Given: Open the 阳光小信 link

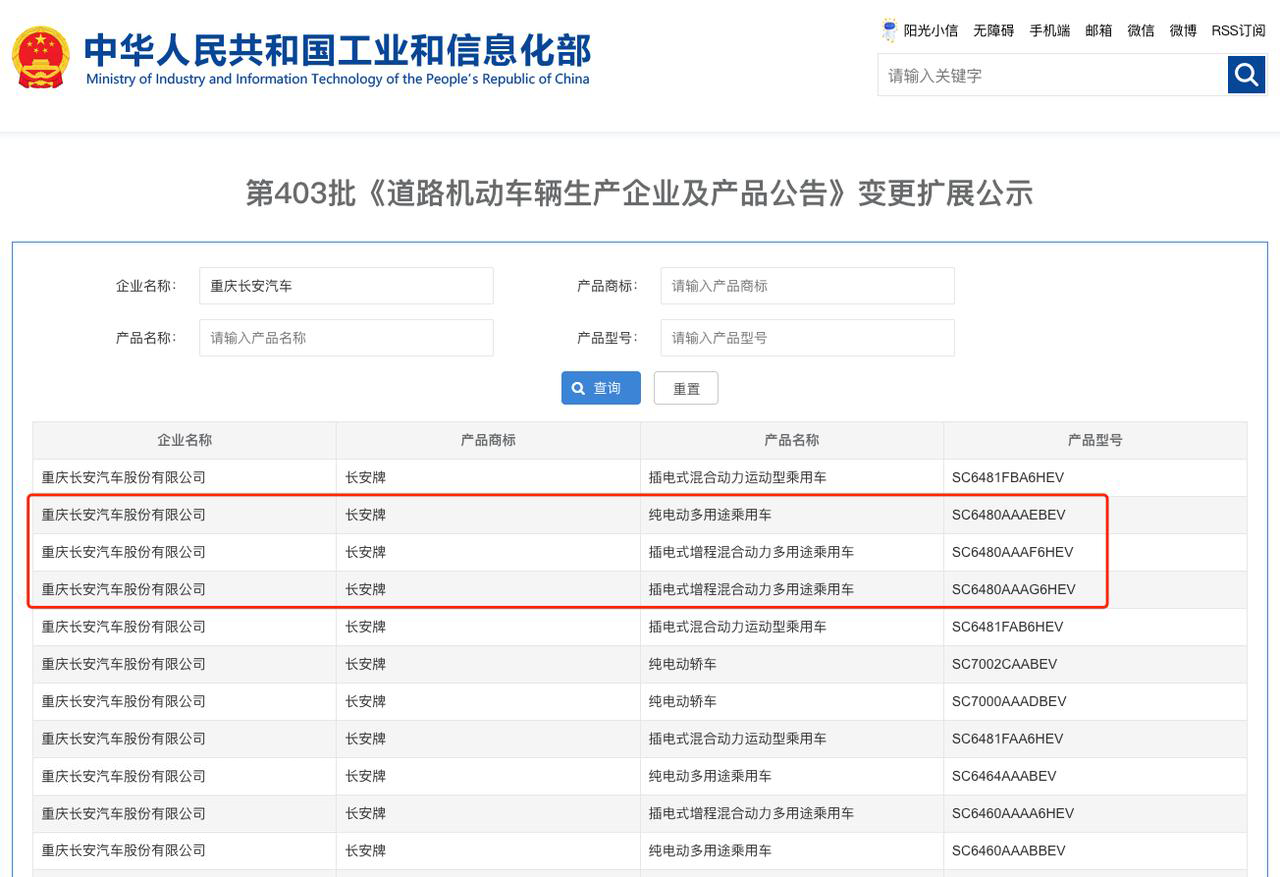Looking at the screenshot, I should 931,31.
